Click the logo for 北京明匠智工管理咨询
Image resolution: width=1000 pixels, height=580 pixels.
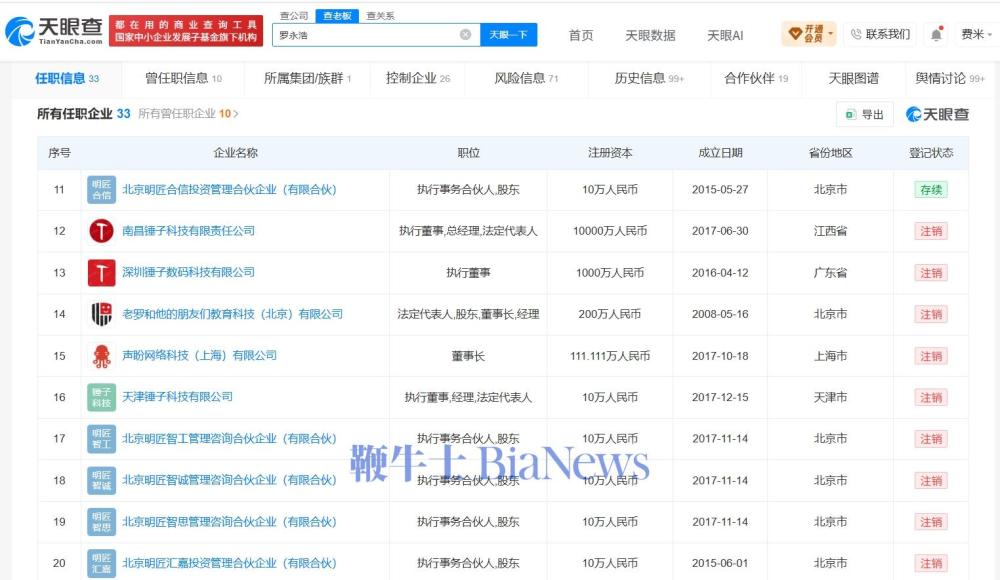click(x=101, y=438)
